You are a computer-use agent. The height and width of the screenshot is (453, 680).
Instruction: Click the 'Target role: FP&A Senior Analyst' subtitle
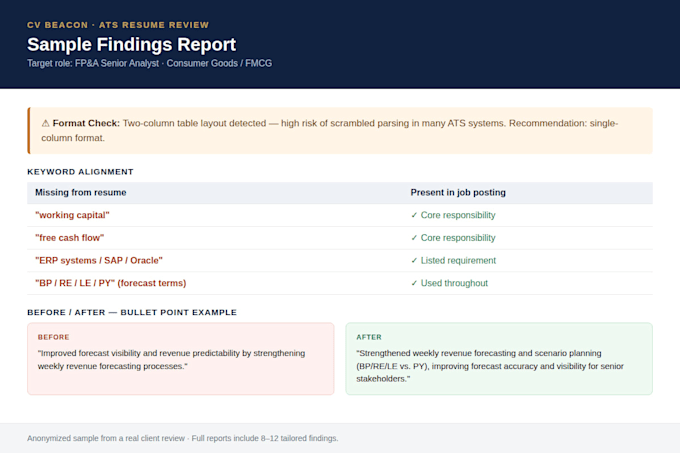149,63
